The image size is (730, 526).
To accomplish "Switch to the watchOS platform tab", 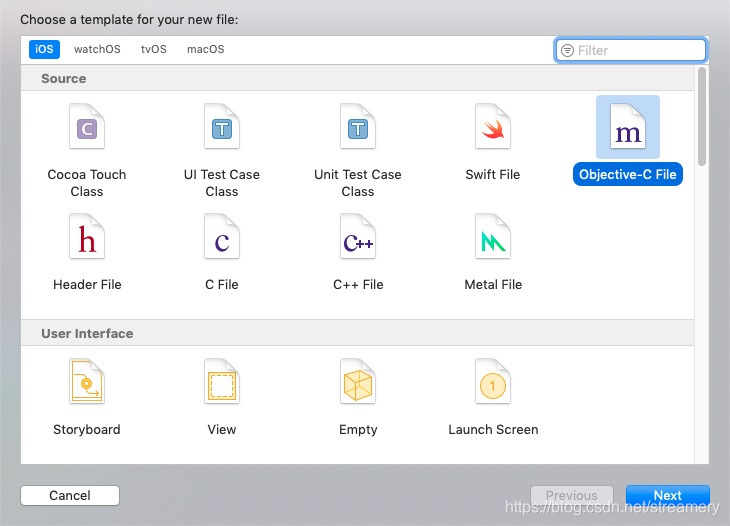I will coord(97,49).
